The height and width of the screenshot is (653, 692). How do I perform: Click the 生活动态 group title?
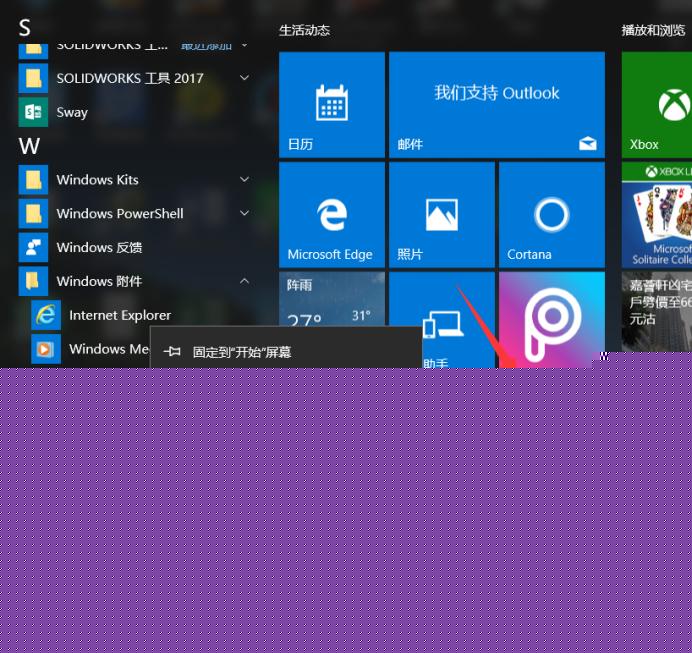[305, 30]
